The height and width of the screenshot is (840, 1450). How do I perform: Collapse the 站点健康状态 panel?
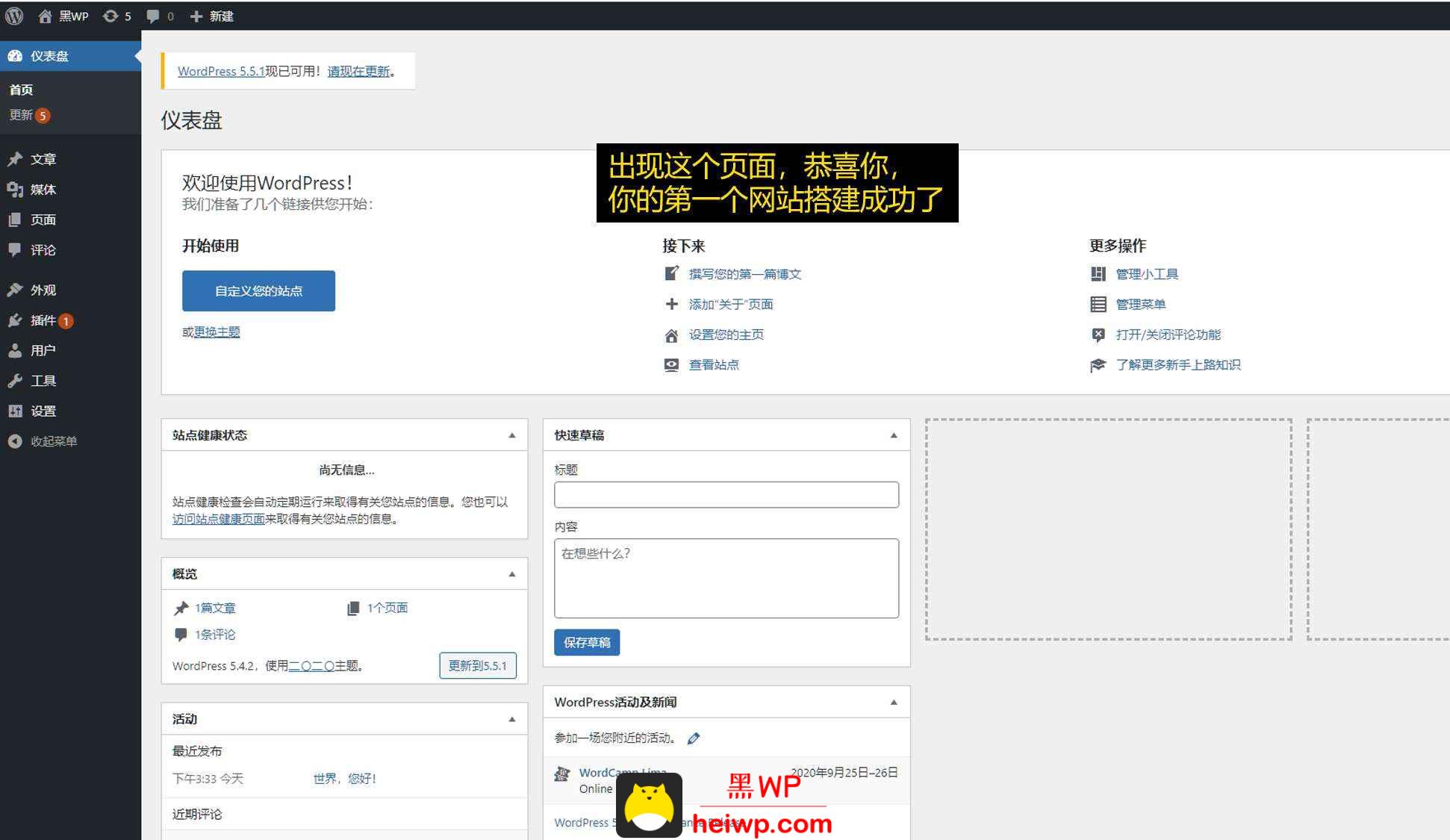(512, 435)
